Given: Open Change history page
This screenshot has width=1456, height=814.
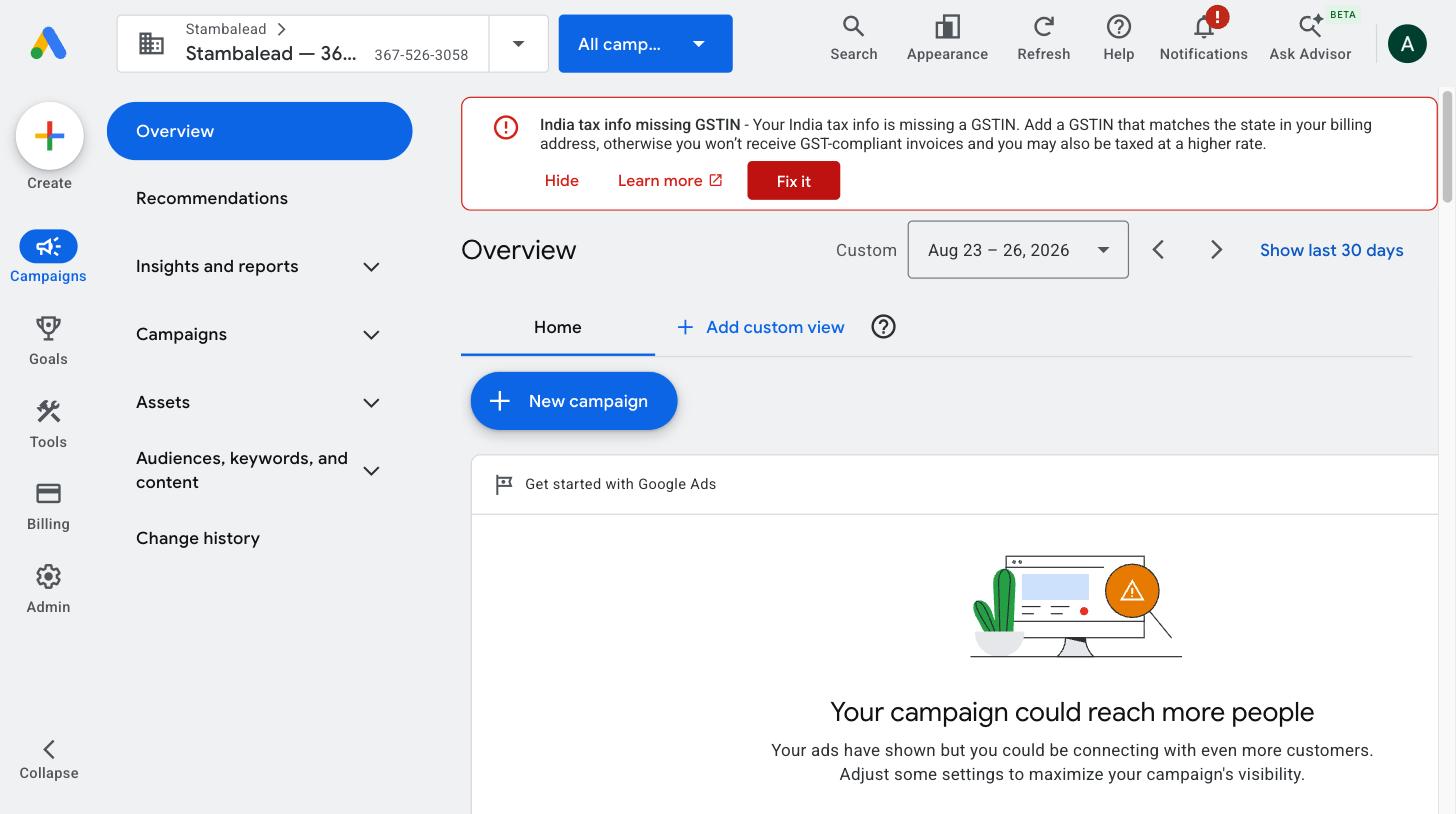Looking at the screenshot, I should pyautogui.click(x=198, y=538).
